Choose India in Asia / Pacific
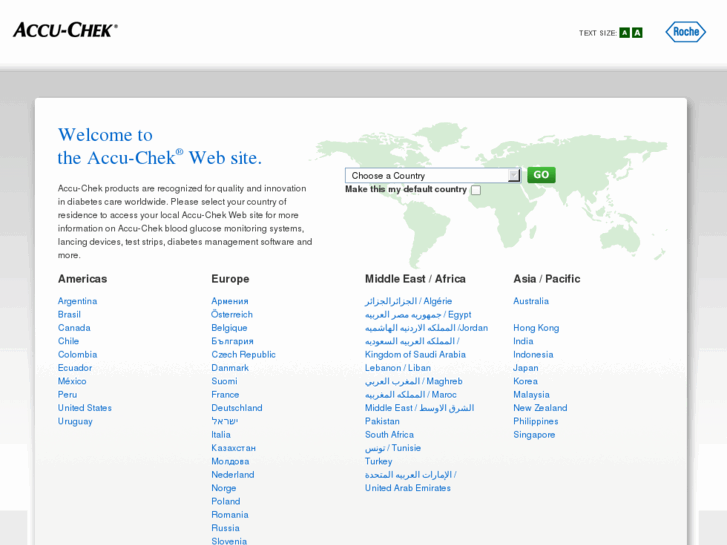The image size is (727, 545). point(523,341)
